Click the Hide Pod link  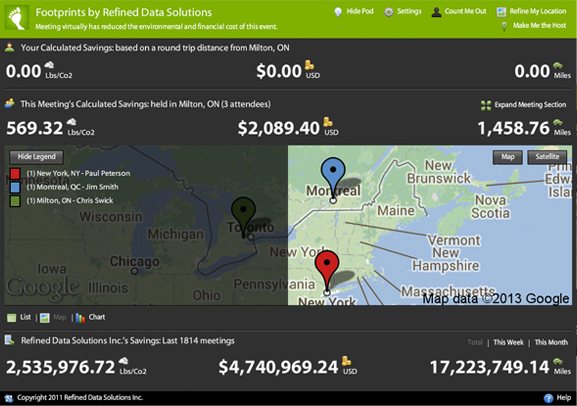pyautogui.click(x=360, y=11)
